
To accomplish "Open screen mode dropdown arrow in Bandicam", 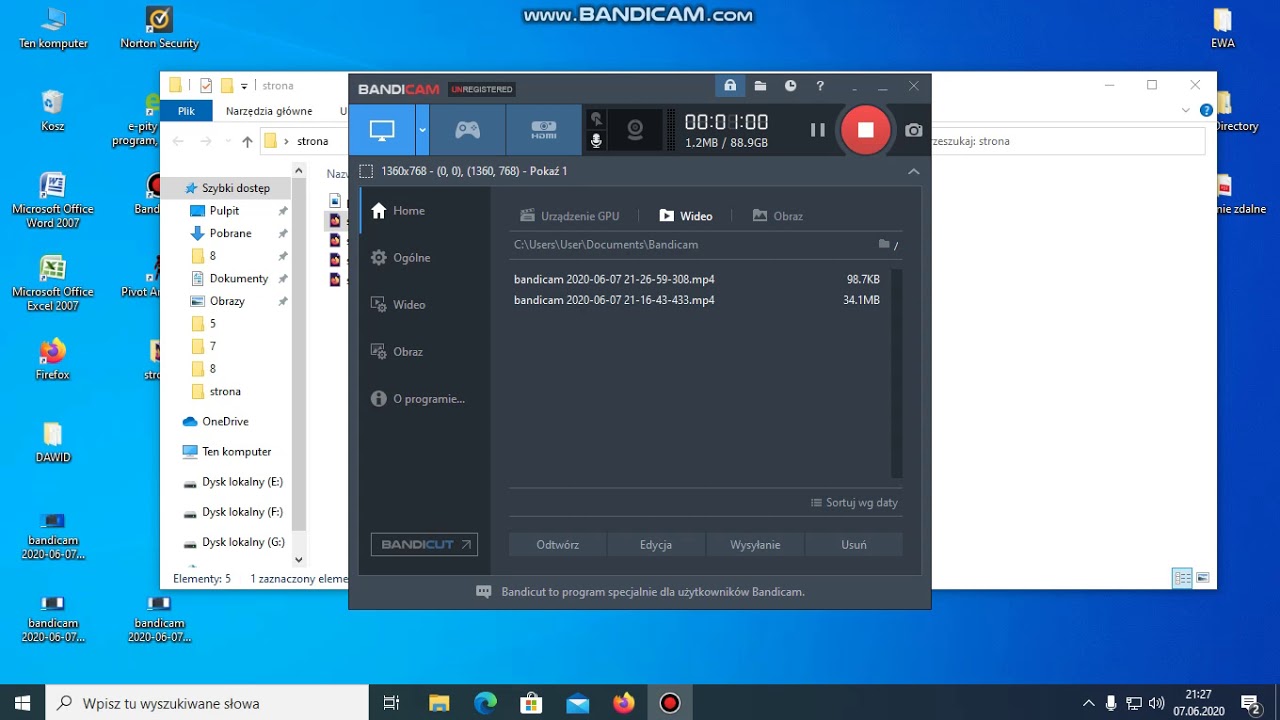I will coord(423,130).
